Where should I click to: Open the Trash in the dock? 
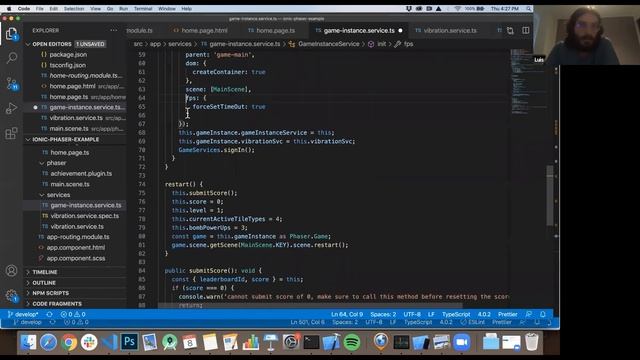[531, 342]
